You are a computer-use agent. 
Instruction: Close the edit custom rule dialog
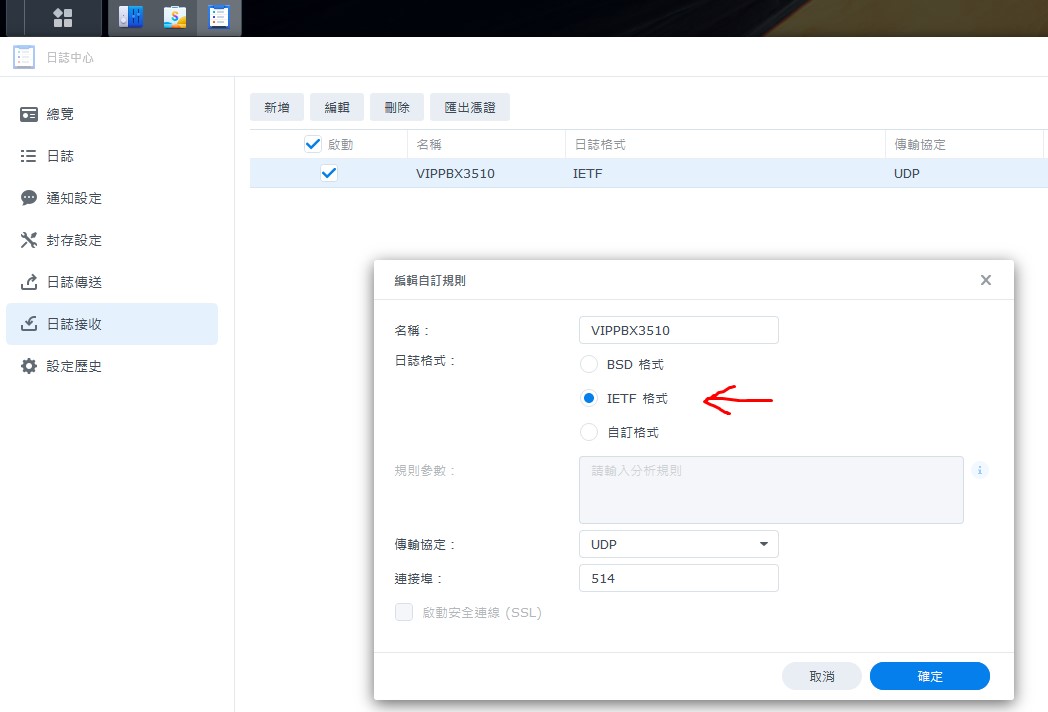[986, 280]
